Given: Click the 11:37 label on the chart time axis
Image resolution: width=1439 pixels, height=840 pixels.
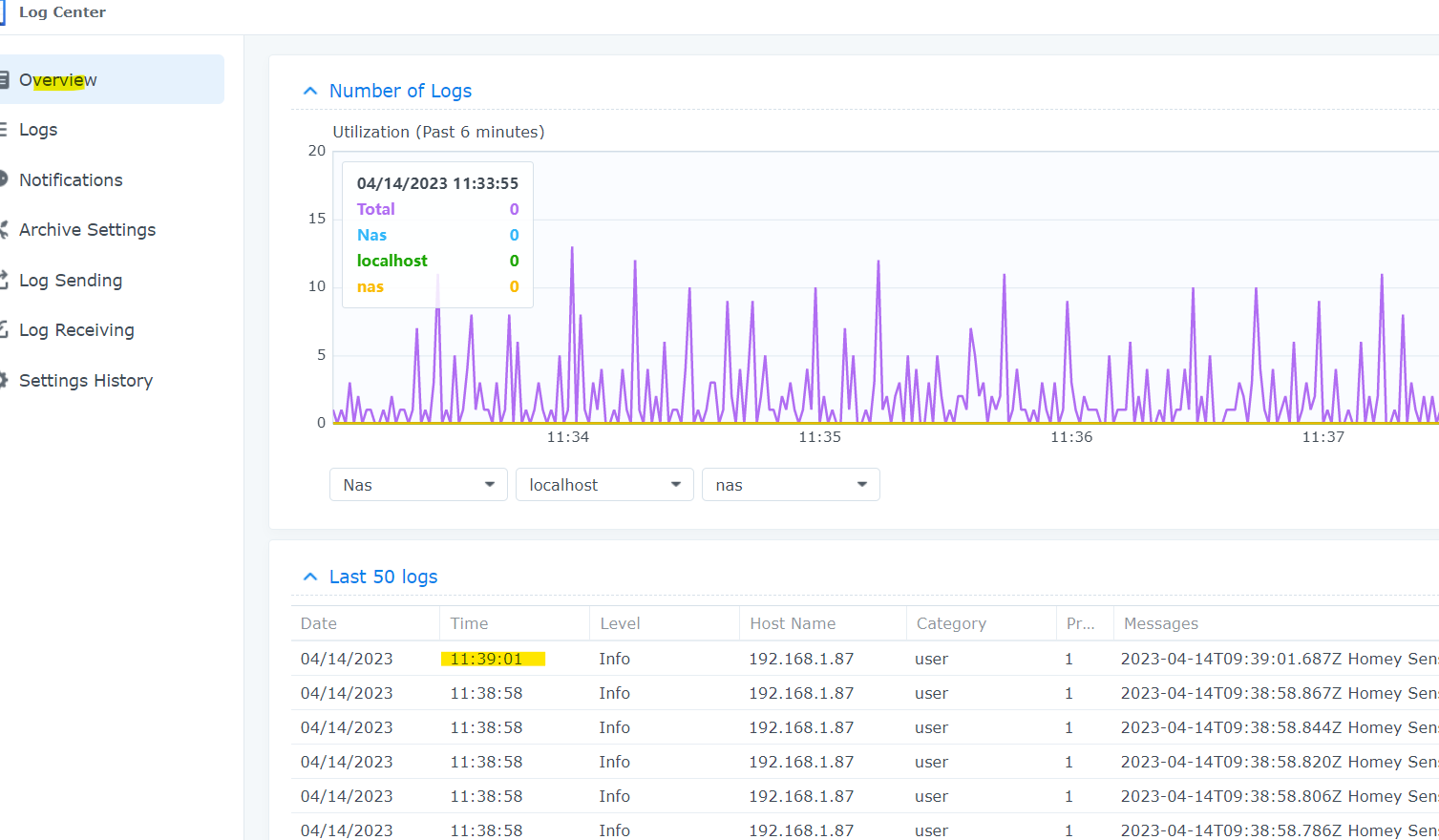Looking at the screenshot, I should pos(1323,437).
